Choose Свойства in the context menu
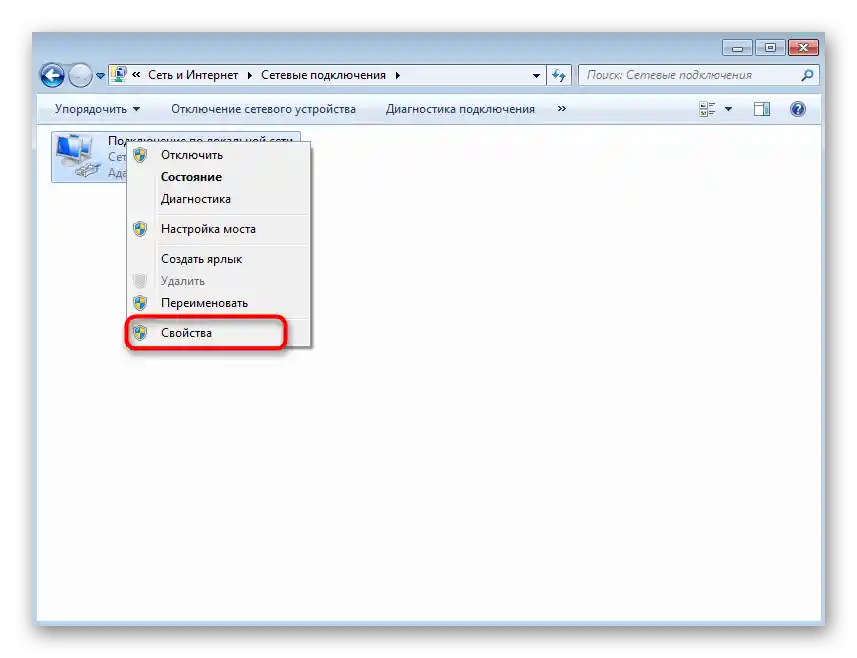Image resolution: width=857 pixels, height=658 pixels. tap(218, 333)
